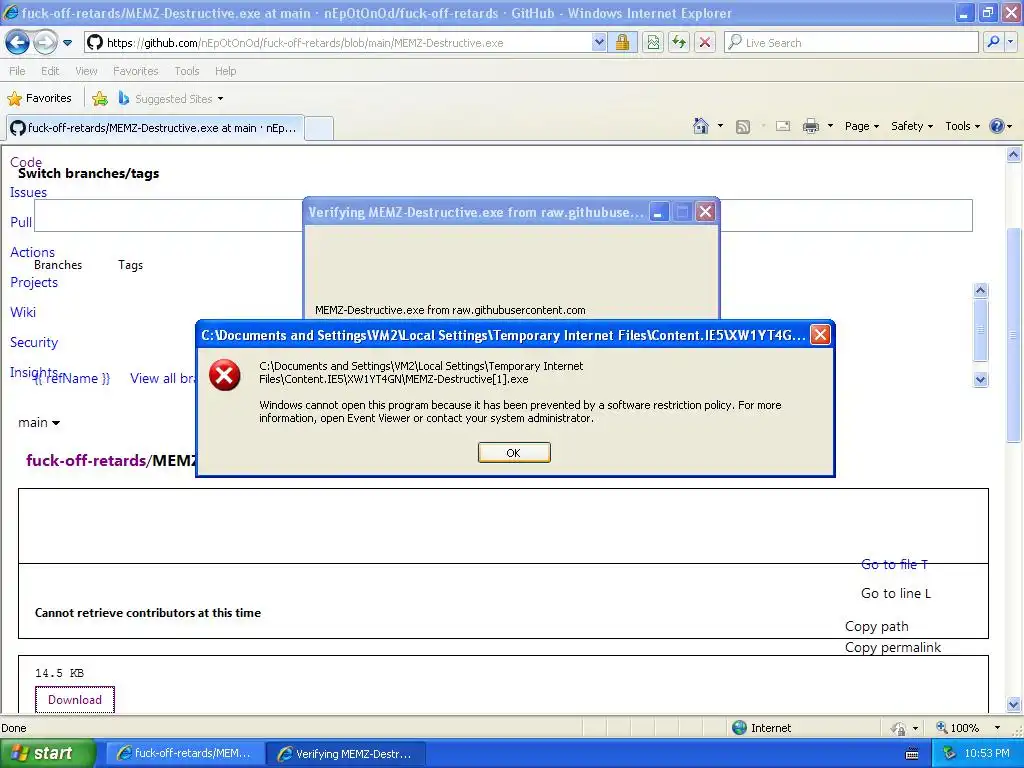Viewport: 1024px width, 768px height.
Task: Expand the Print options dropdown arrow
Action: [830, 125]
